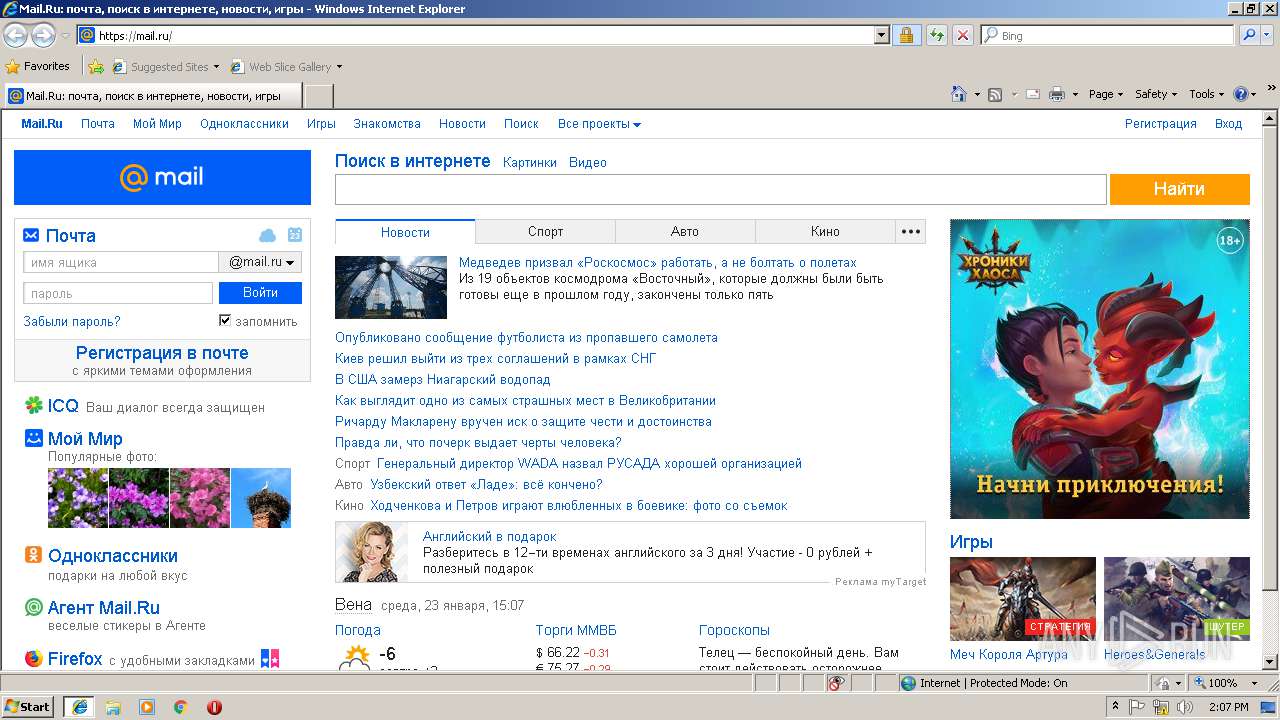Viewport: 1280px width, 720px height.
Task: Open Windows Explorer folder on taskbar
Action: click(x=113, y=706)
